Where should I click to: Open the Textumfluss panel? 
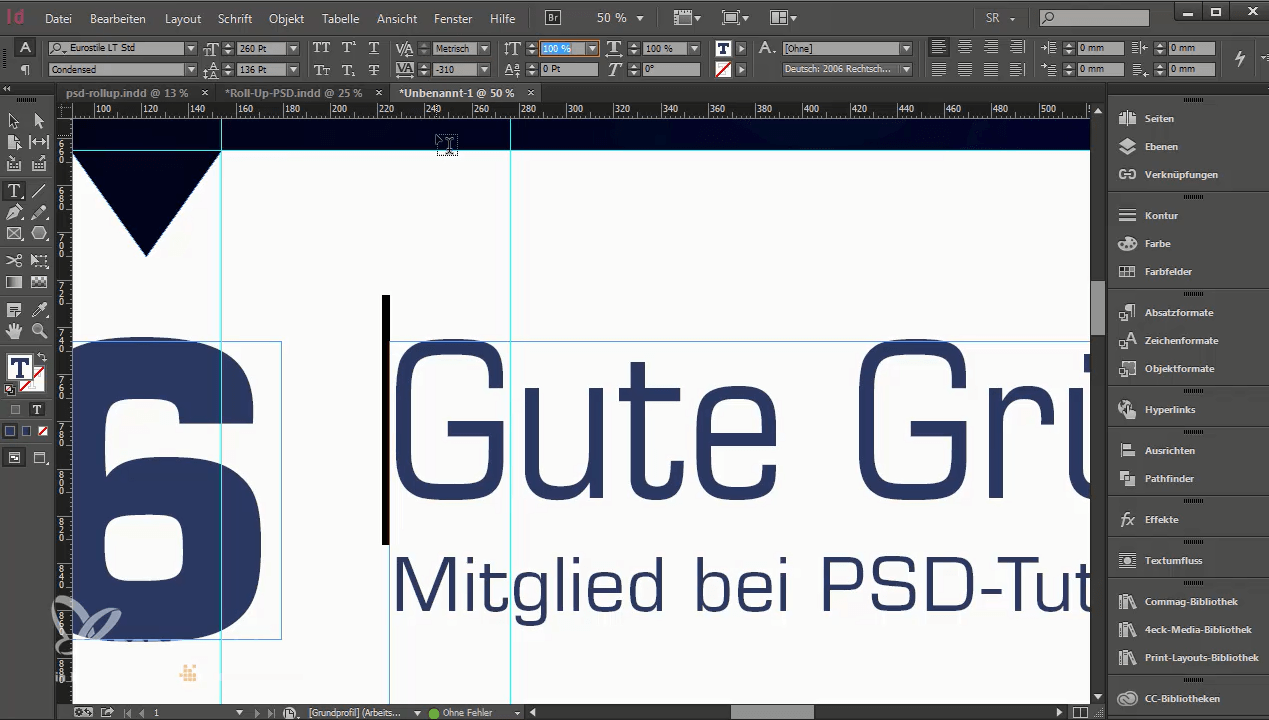pos(1173,560)
